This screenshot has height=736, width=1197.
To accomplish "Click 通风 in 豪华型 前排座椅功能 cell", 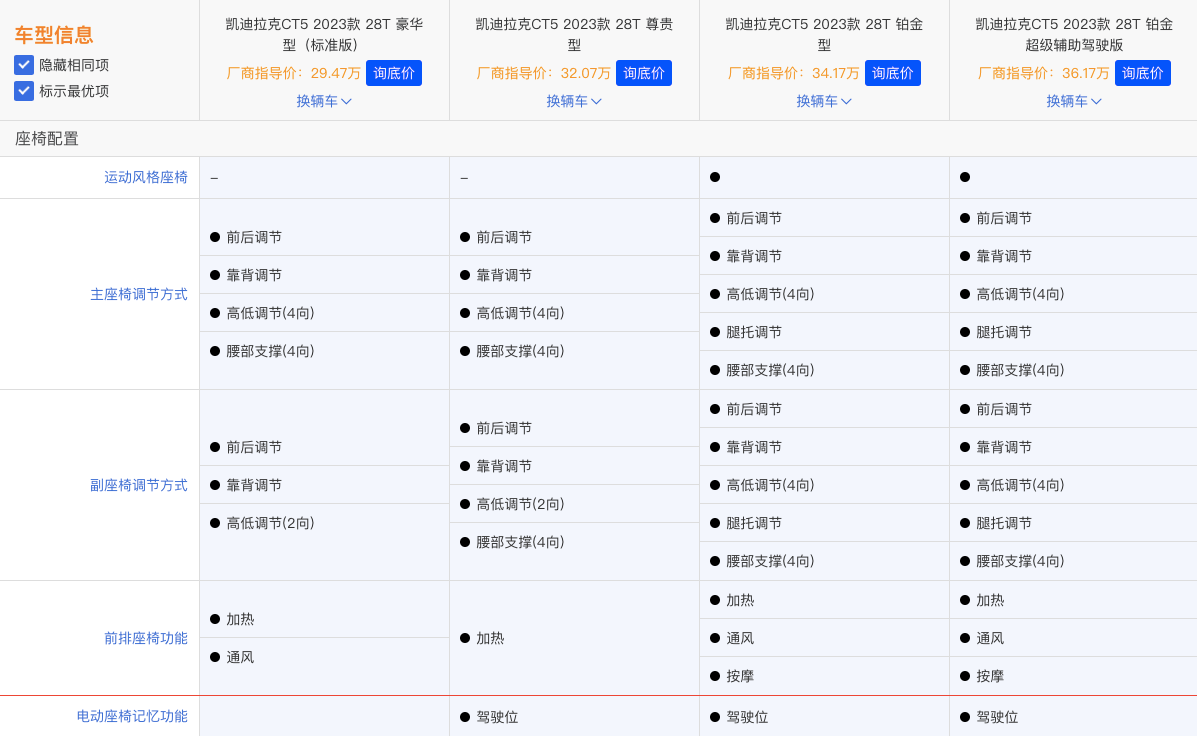I will click(240, 657).
